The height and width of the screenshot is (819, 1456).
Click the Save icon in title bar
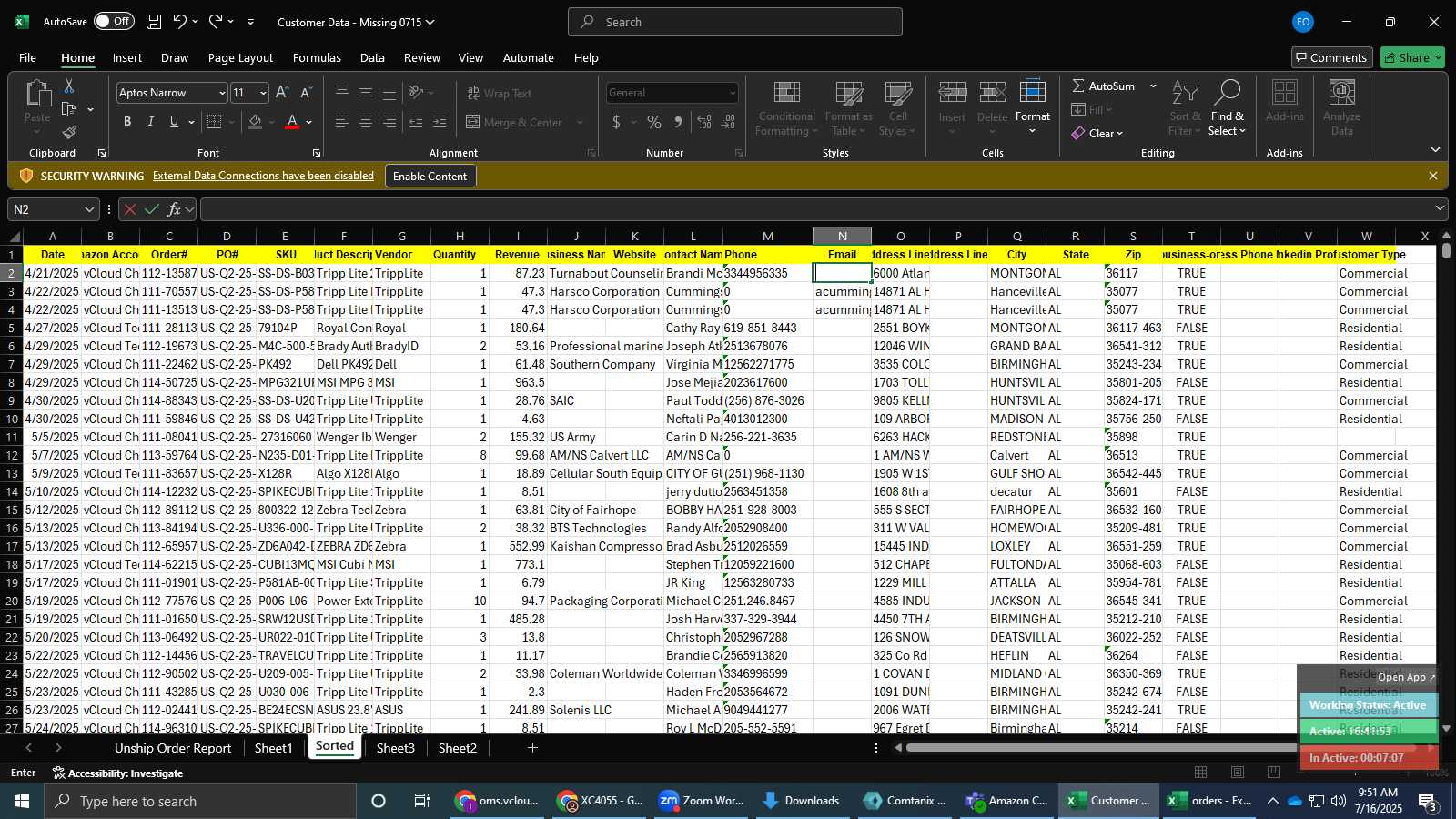pyautogui.click(x=154, y=22)
